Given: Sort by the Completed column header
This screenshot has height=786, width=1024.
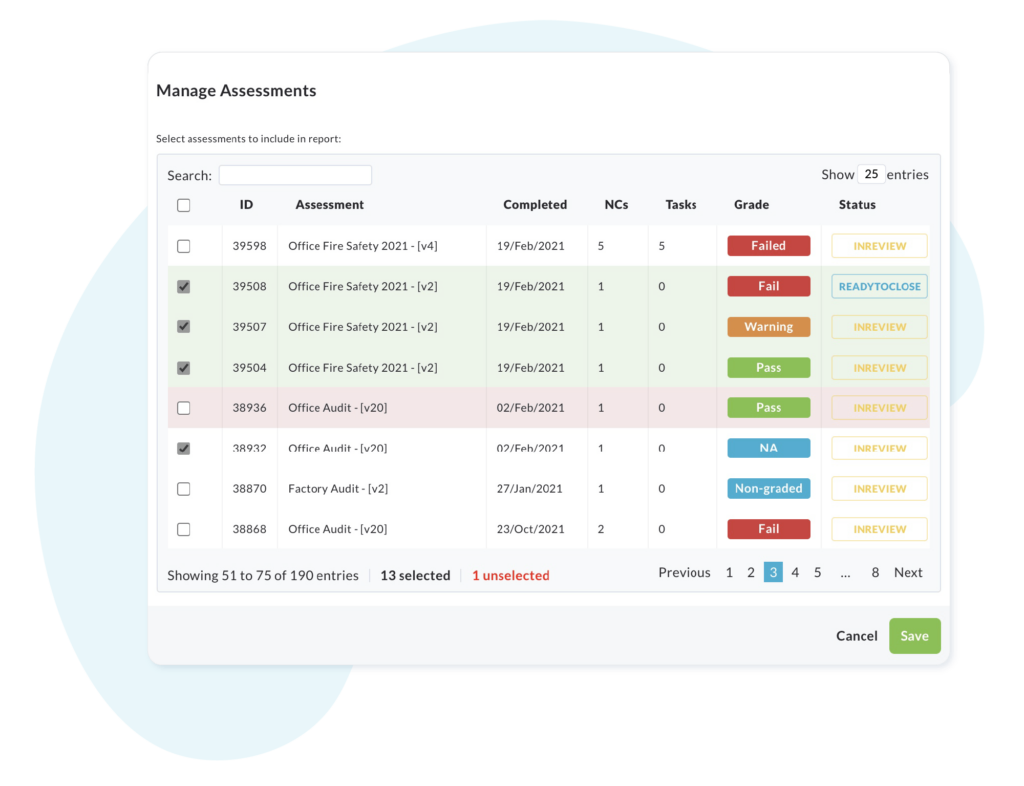Looking at the screenshot, I should click(x=535, y=204).
